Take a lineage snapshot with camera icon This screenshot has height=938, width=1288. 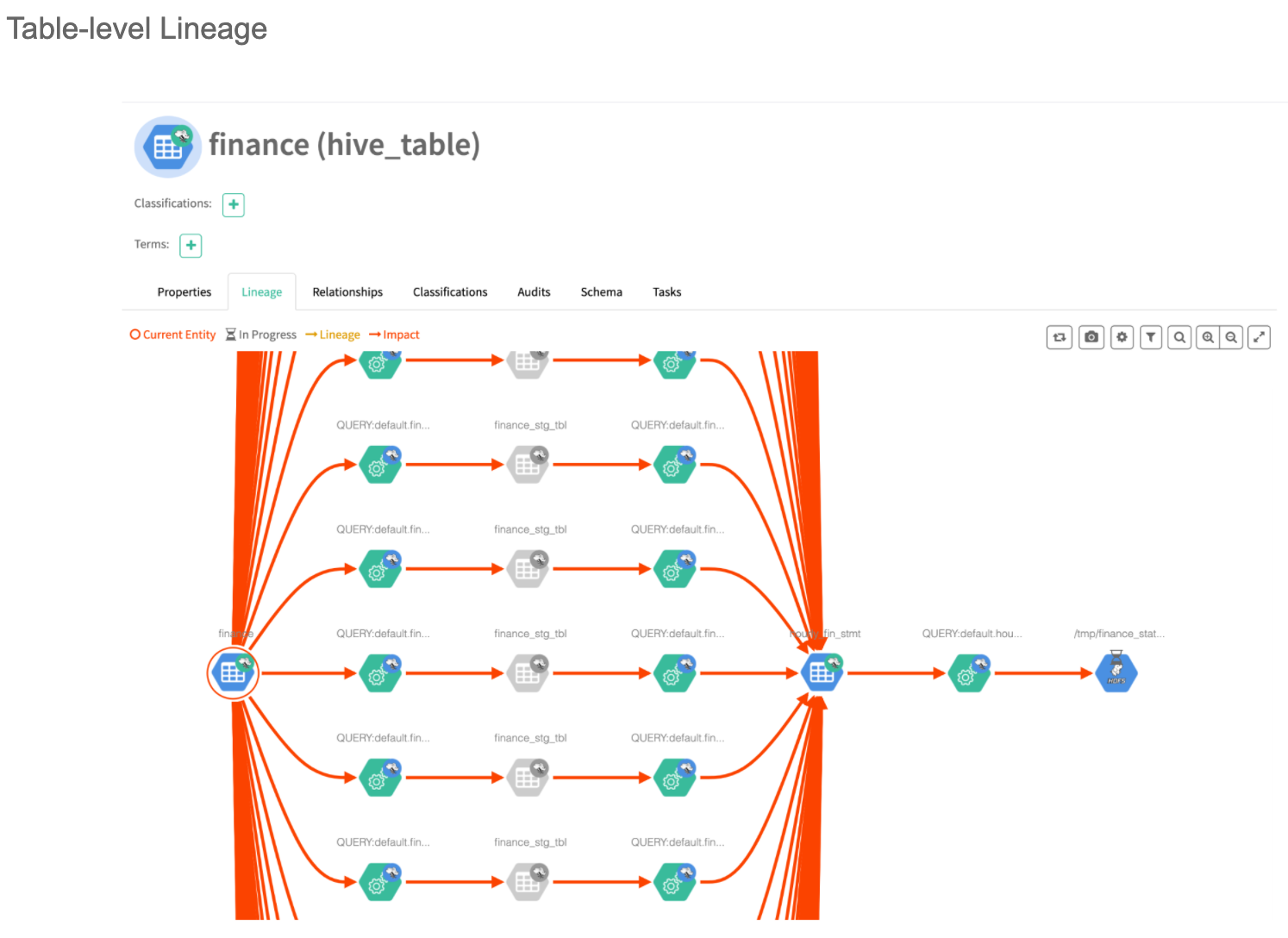click(1091, 337)
